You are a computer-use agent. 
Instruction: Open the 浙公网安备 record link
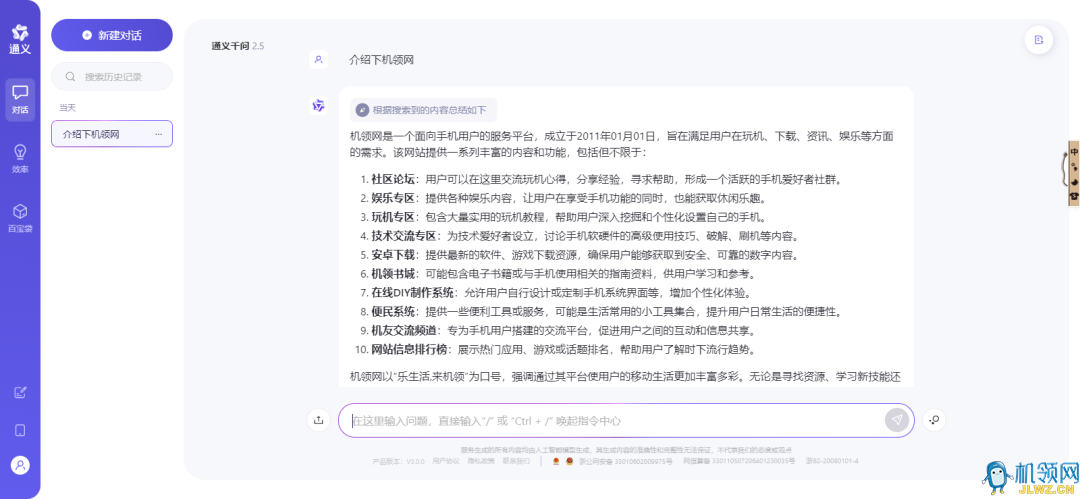point(625,460)
